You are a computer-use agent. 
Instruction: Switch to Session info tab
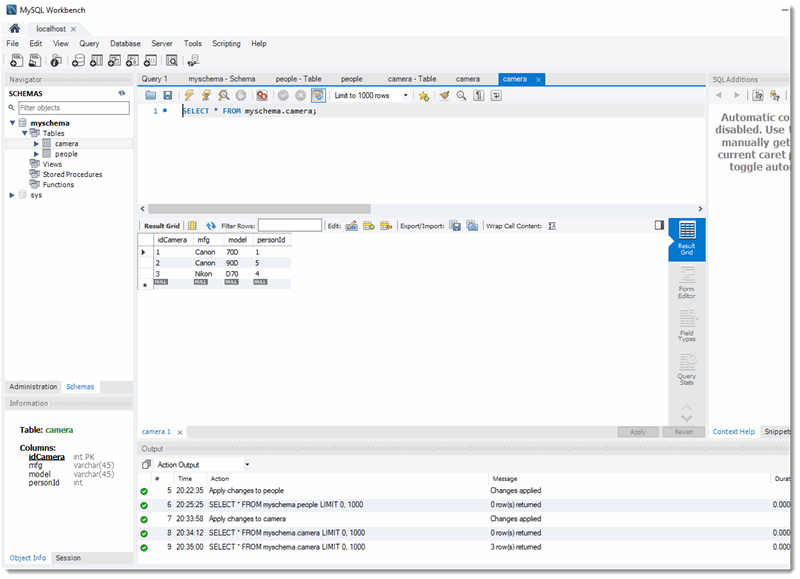pyautogui.click(x=68, y=558)
